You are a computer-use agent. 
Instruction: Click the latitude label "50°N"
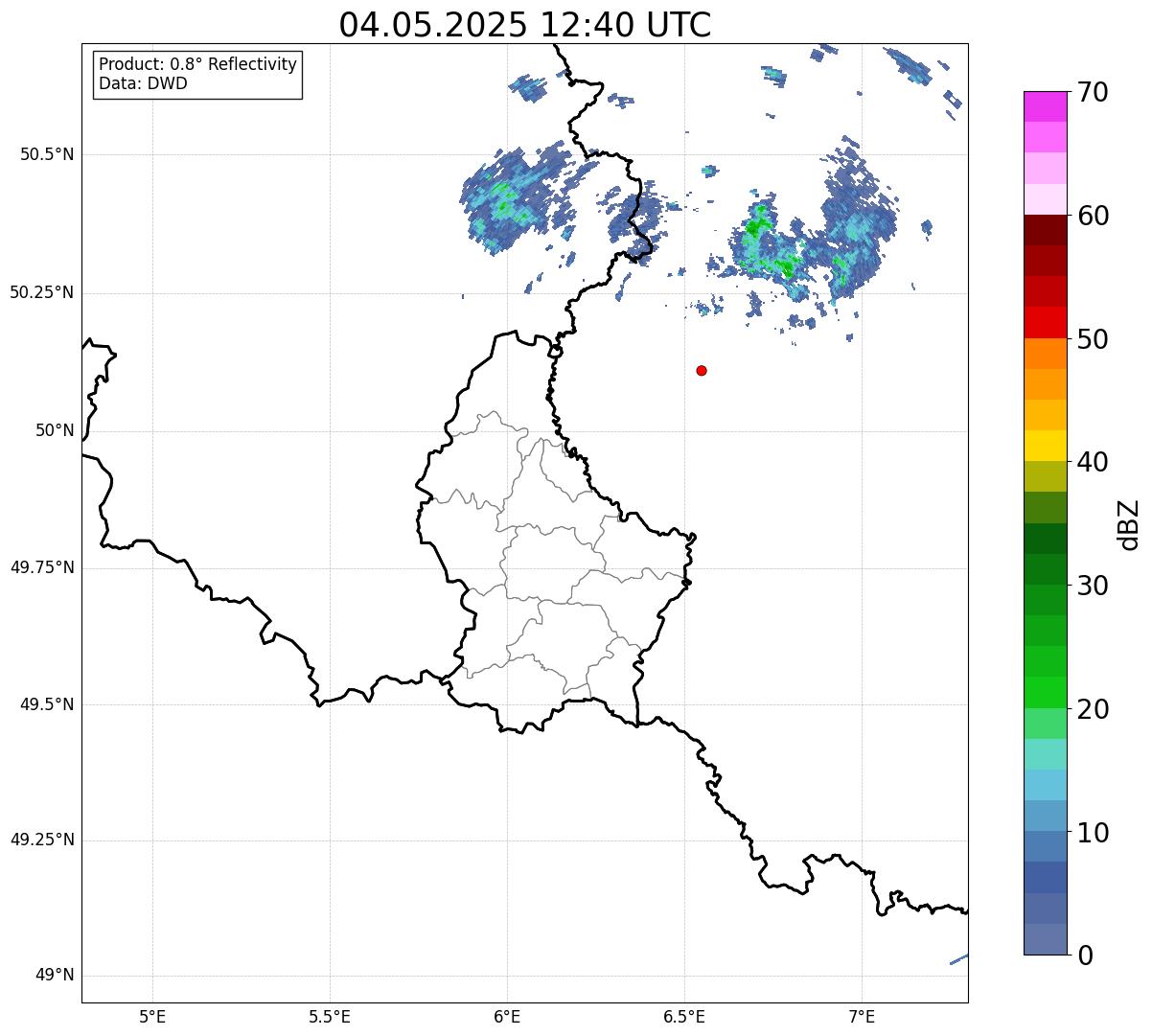(x=55, y=430)
